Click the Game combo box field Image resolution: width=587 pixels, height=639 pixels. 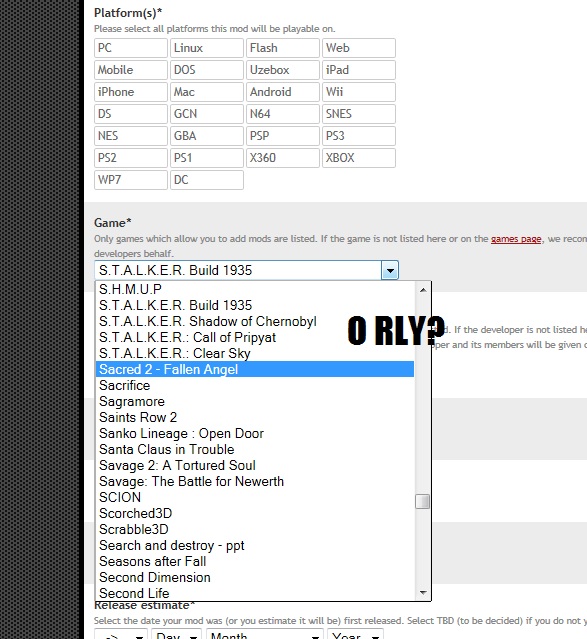pyautogui.click(x=246, y=270)
